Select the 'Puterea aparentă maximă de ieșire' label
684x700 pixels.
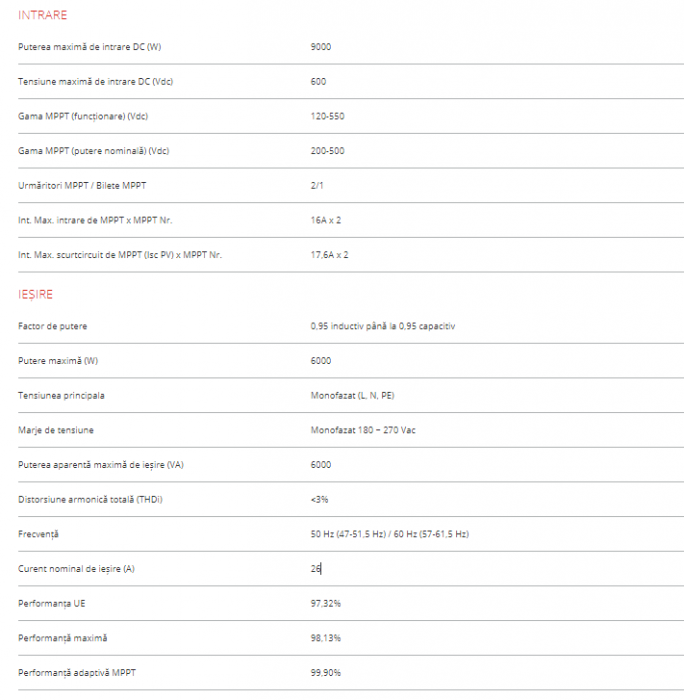tap(101, 464)
